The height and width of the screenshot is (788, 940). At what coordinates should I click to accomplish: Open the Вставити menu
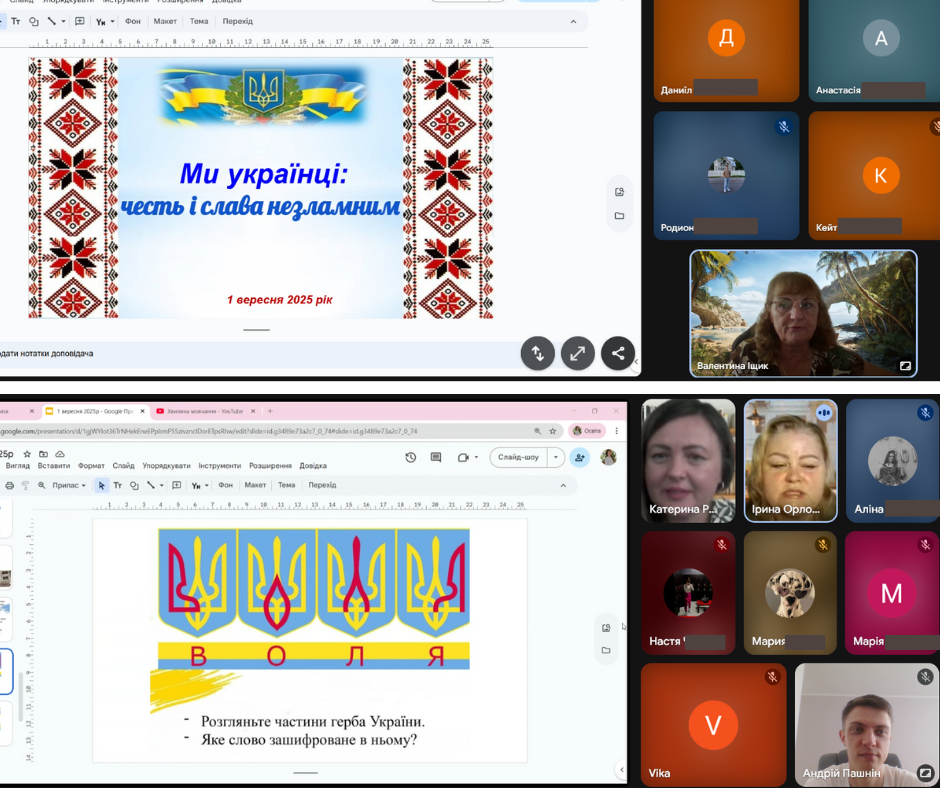(54, 465)
